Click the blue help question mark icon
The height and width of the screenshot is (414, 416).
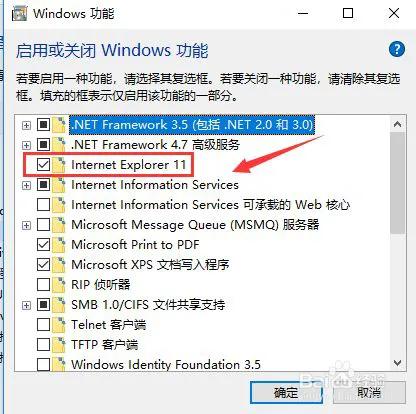397,50
